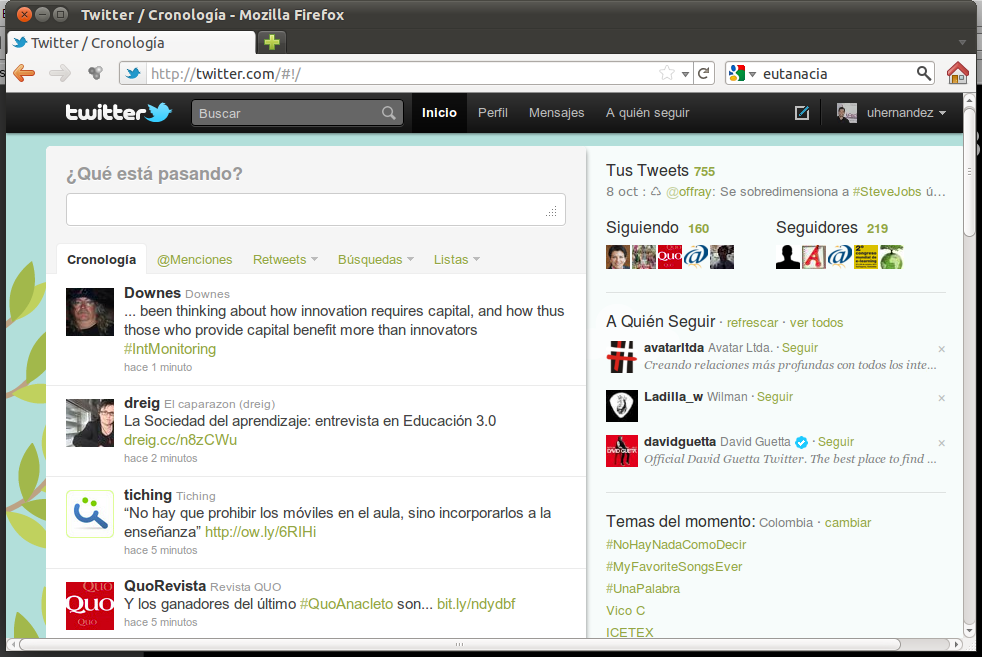Click the compose new tweet icon
Image resolution: width=982 pixels, height=657 pixels.
pos(801,113)
